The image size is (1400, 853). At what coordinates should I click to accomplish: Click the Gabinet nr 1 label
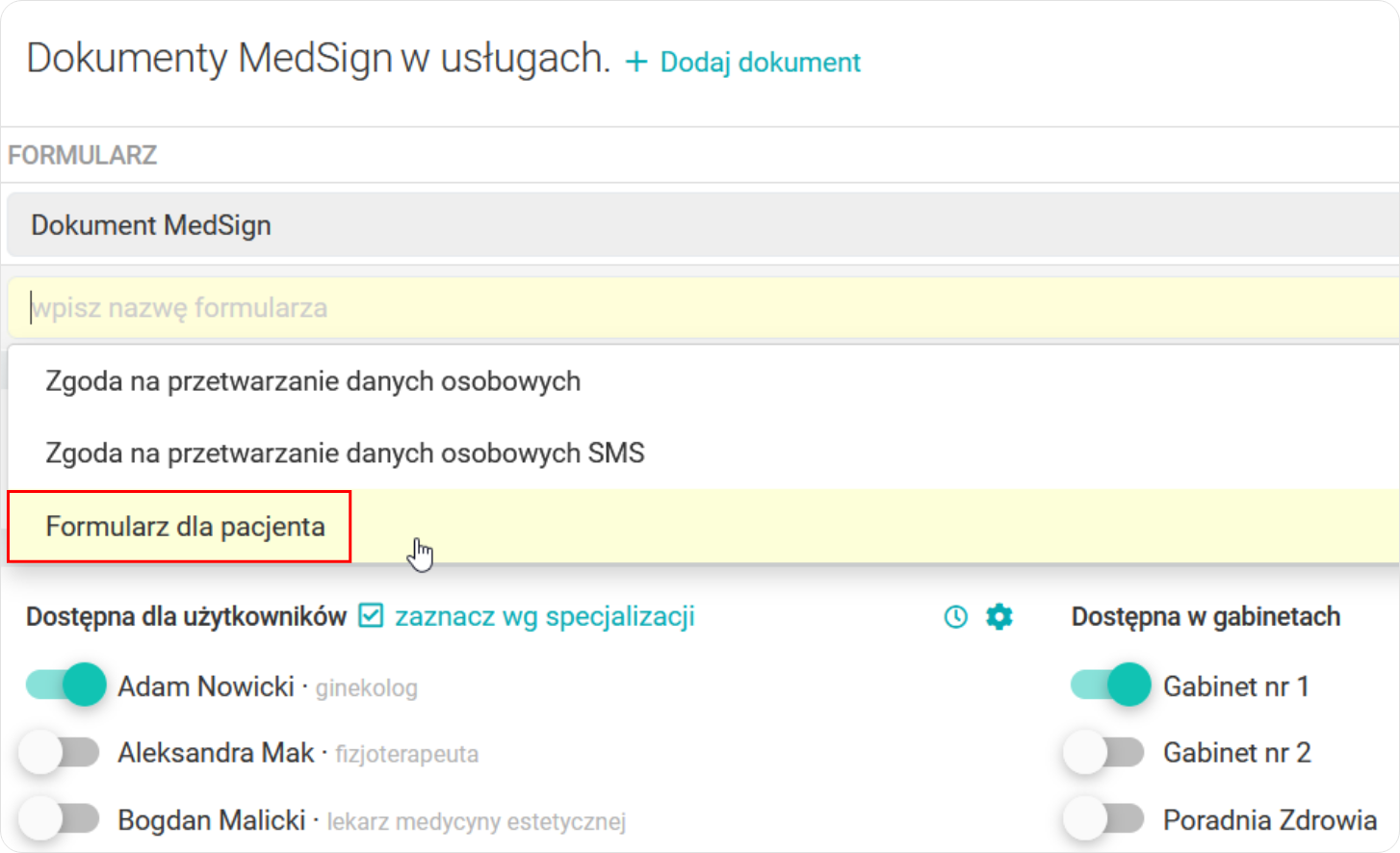(x=1236, y=686)
